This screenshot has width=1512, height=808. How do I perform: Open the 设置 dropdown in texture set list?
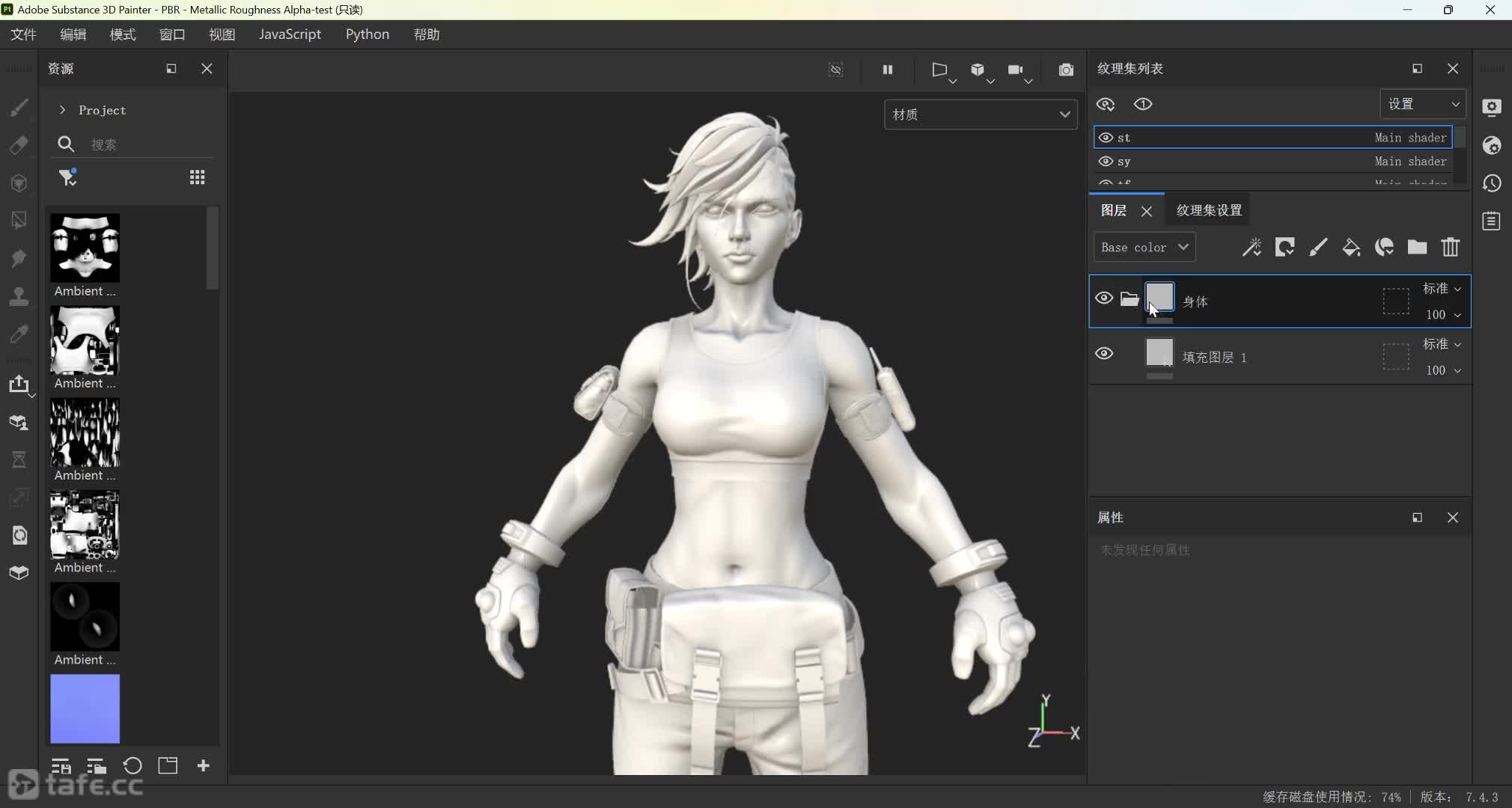click(1422, 104)
